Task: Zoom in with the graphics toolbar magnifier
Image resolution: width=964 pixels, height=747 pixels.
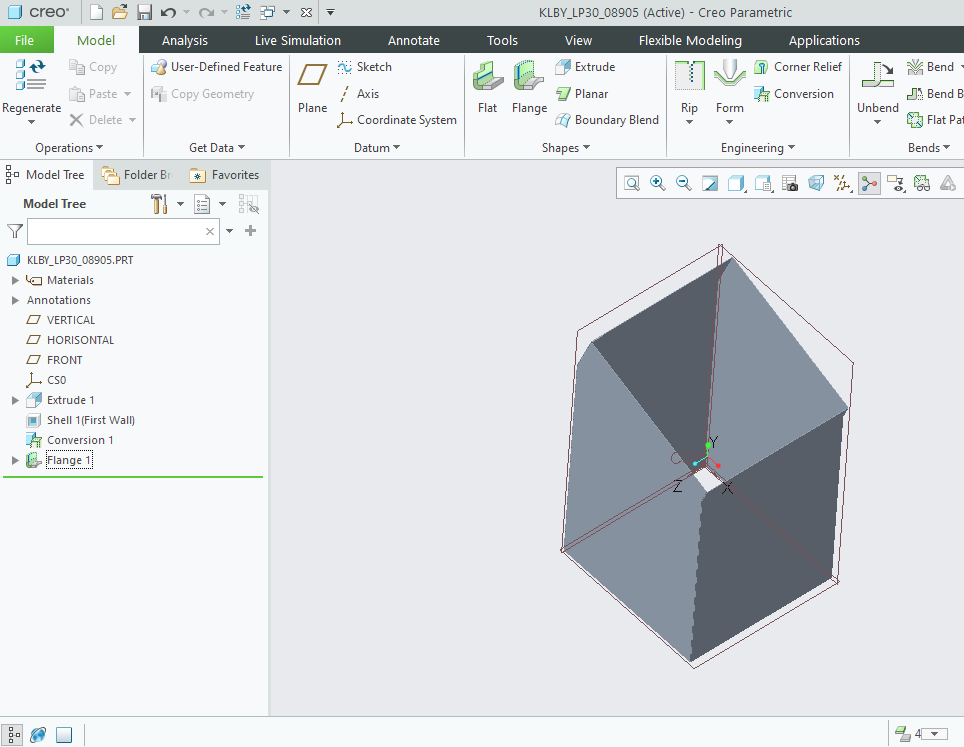Action: (657, 183)
